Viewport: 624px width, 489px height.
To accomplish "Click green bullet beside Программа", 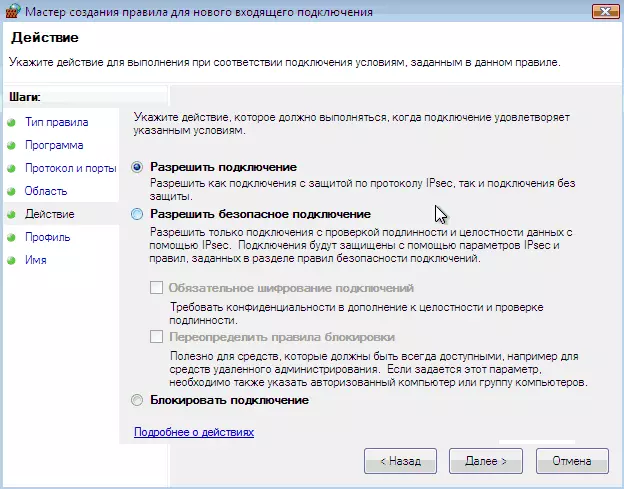I will [x=11, y=145].
